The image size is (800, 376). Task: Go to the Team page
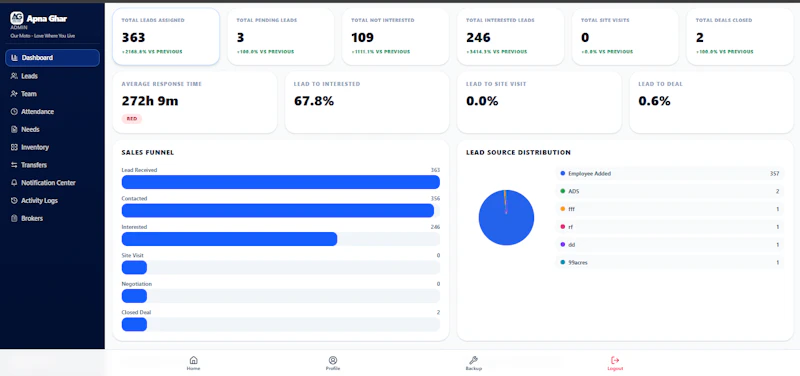(x=52, y=94)
